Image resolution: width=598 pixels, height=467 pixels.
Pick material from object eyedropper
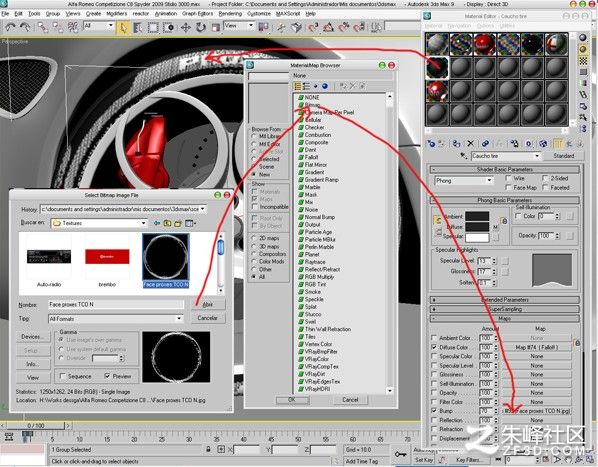point(464,156)
